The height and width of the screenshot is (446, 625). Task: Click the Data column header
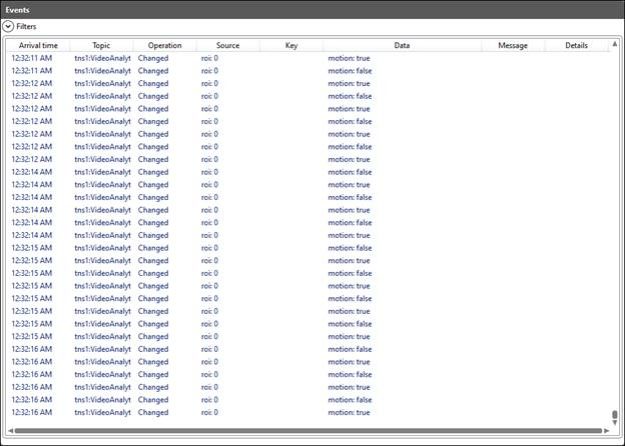(x=401, y=46)
